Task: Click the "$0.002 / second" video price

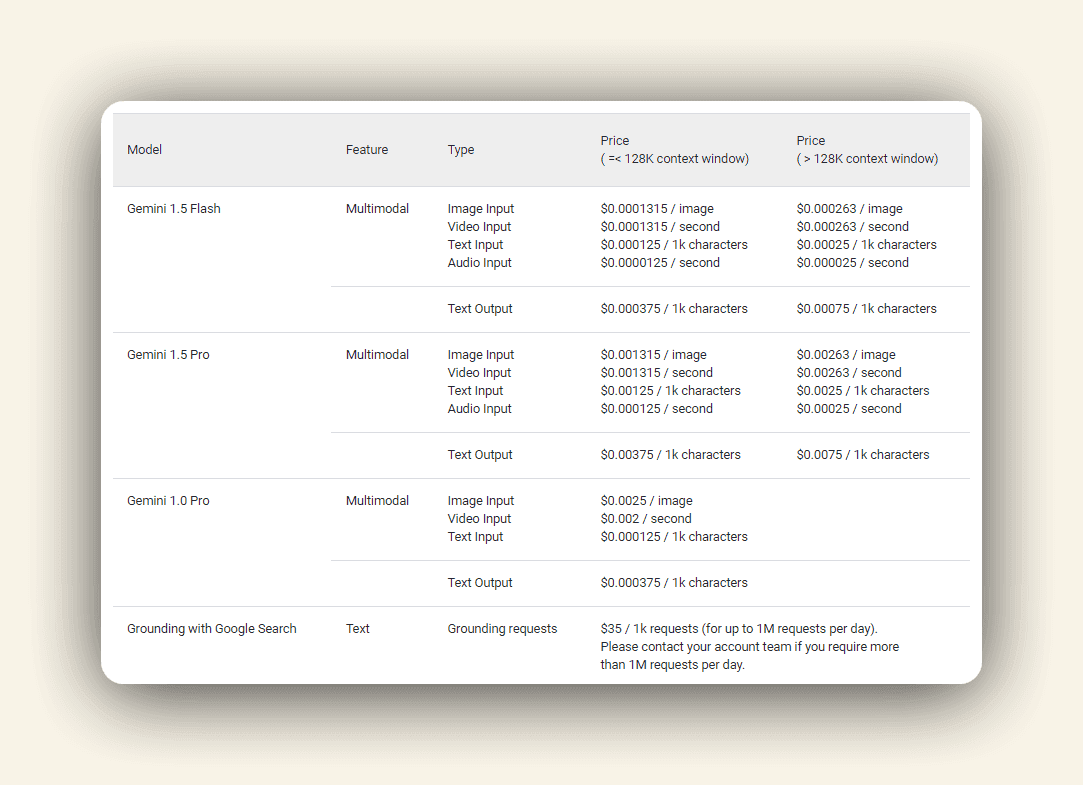Action: point(646,519)
